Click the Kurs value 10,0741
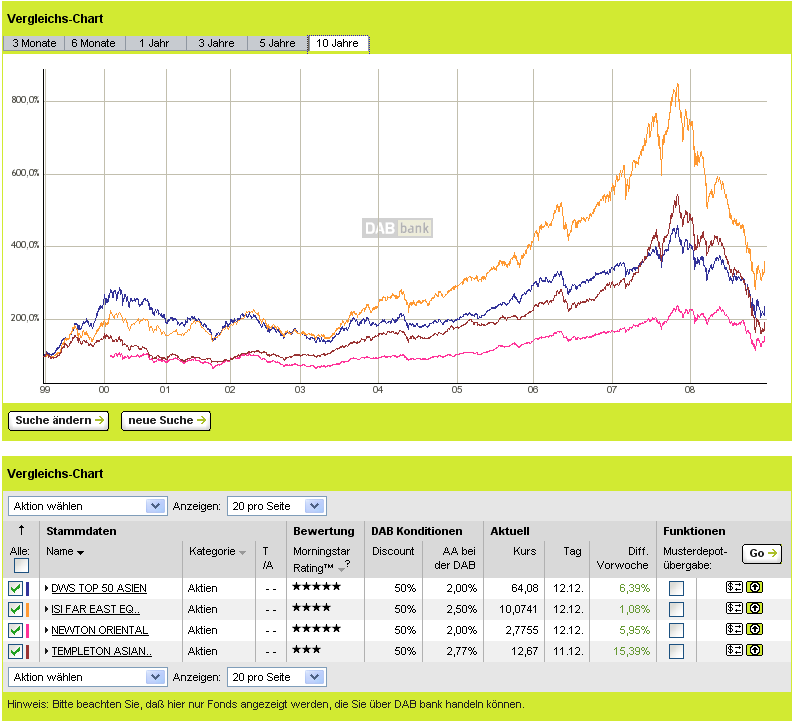The width and height of the screenshot is (796, 724). pyautogui.click(x=520, y=611)
